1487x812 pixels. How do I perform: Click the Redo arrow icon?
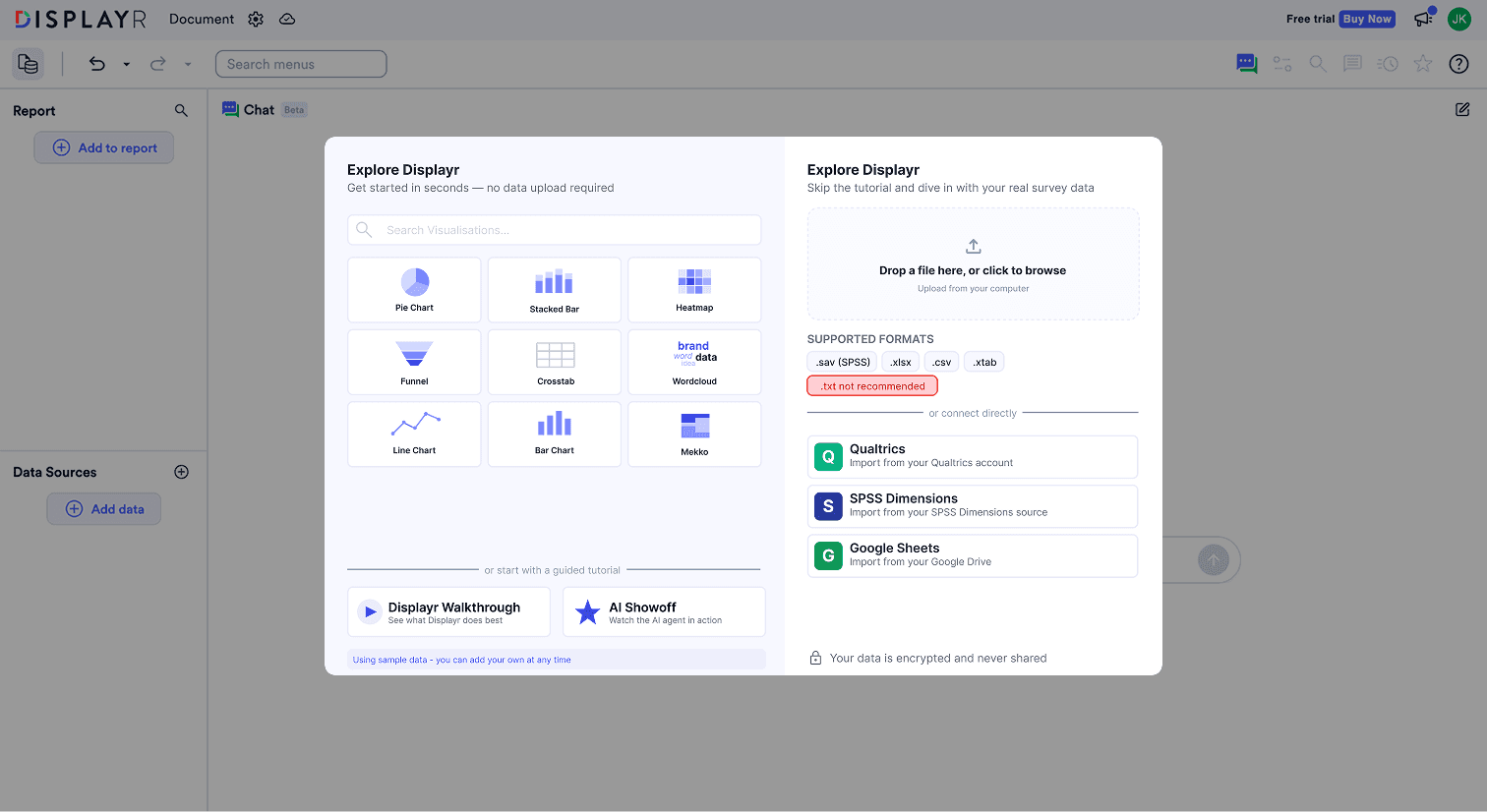(x=157, y=64)
